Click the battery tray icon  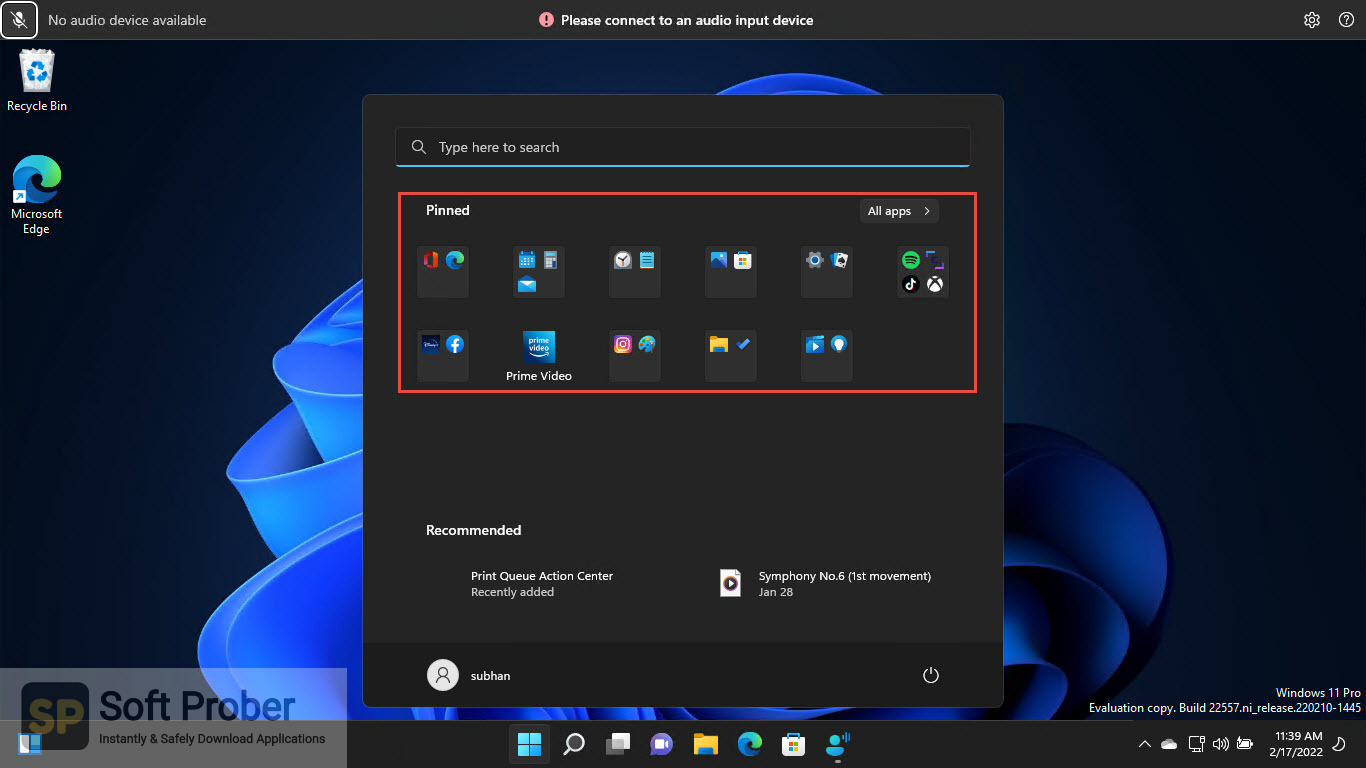point(1245,744)
